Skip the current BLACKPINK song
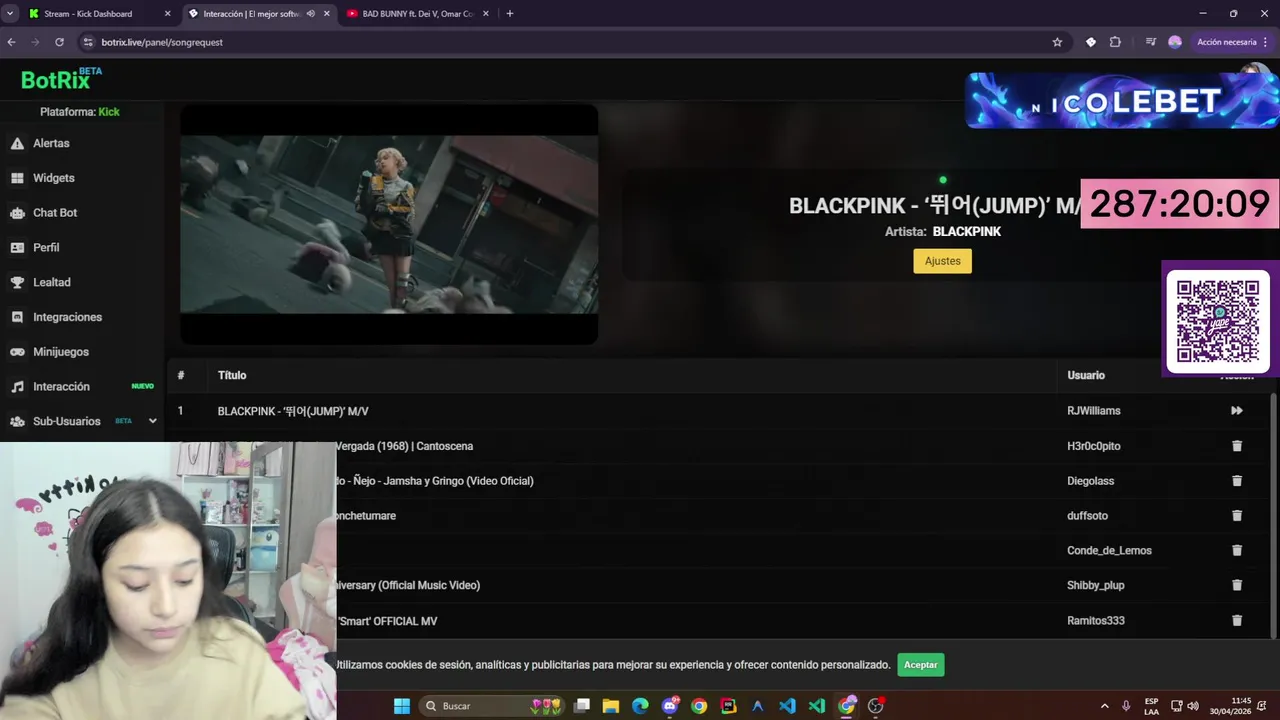The height and width of the screenshot is (720, 1280). click(1237, 411)
